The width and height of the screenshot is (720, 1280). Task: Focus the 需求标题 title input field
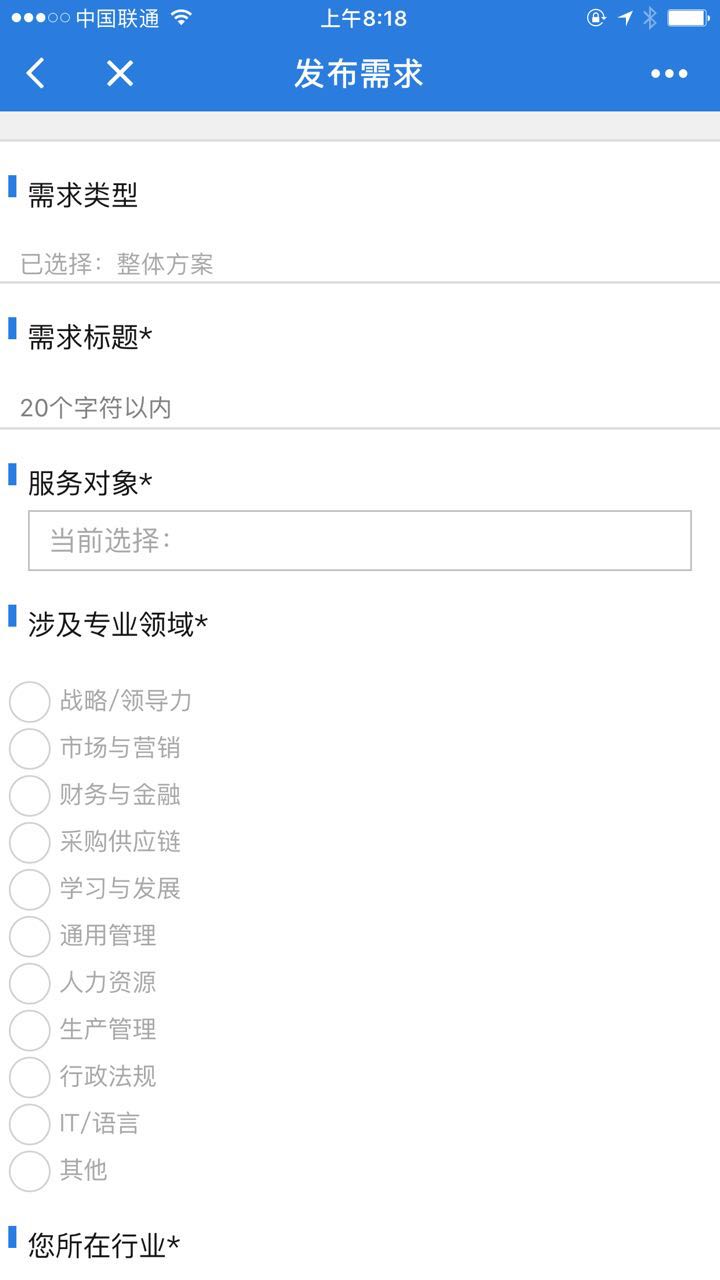pos(360,408)
